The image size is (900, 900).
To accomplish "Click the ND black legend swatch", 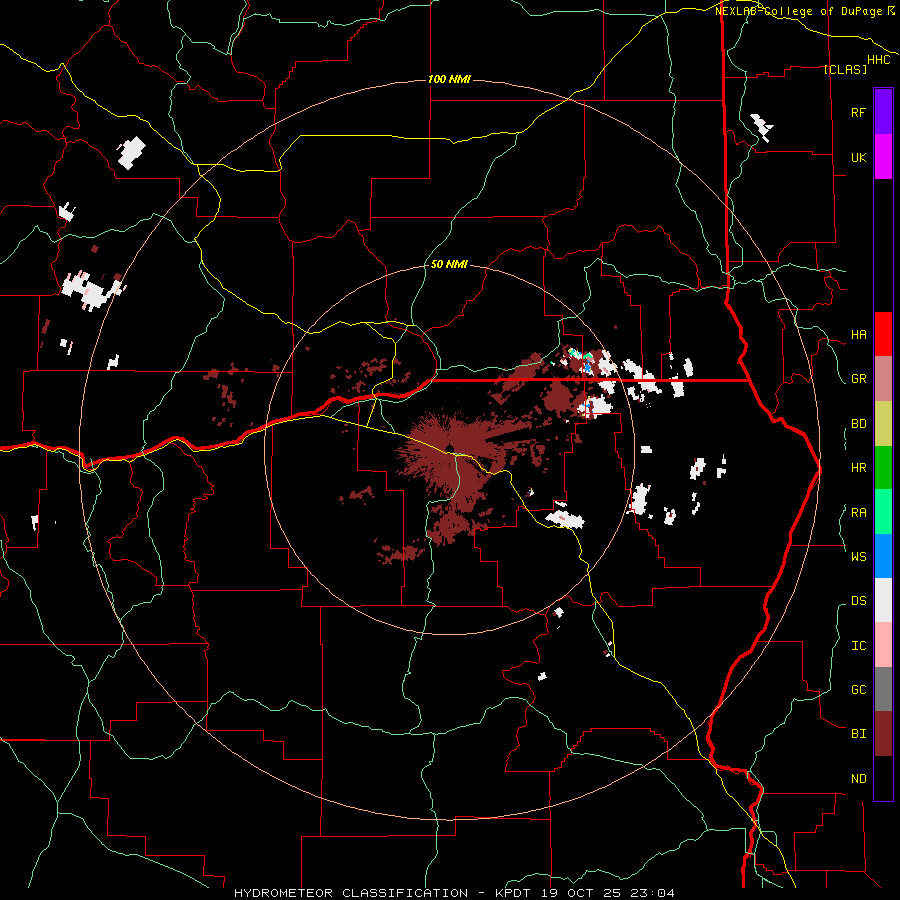I will (x=883, y=778).
